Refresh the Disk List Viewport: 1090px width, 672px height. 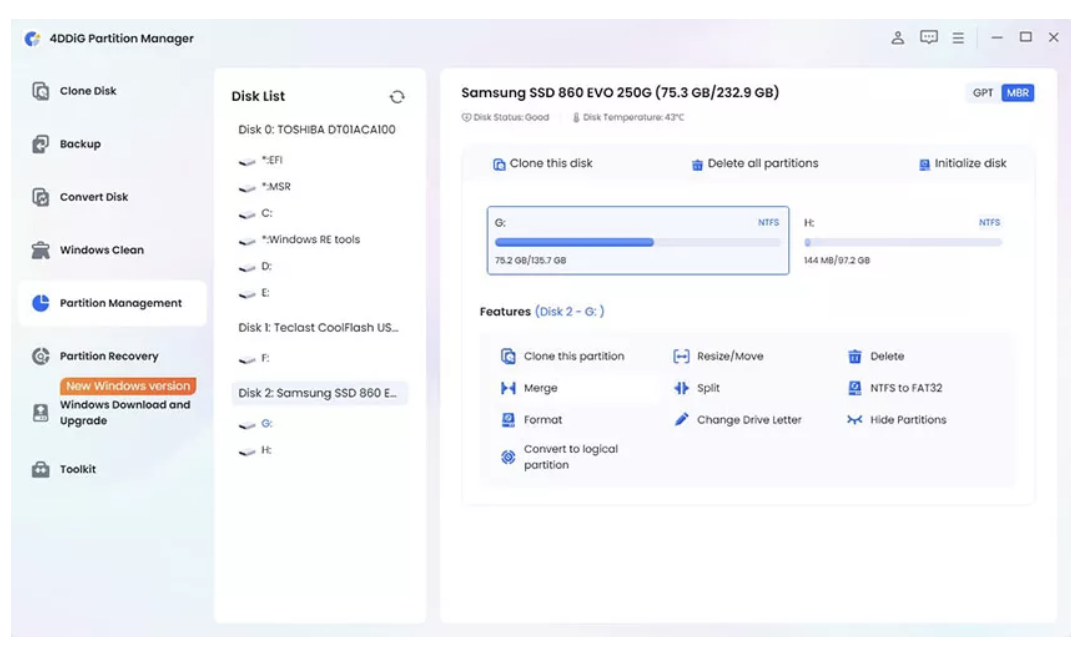point(397,97)
